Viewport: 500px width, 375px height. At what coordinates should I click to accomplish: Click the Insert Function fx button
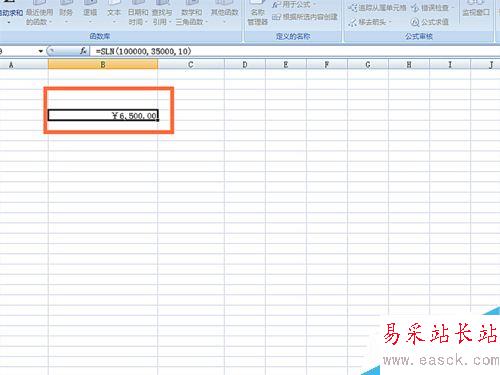pyautogui.click(x=83, y=51)
